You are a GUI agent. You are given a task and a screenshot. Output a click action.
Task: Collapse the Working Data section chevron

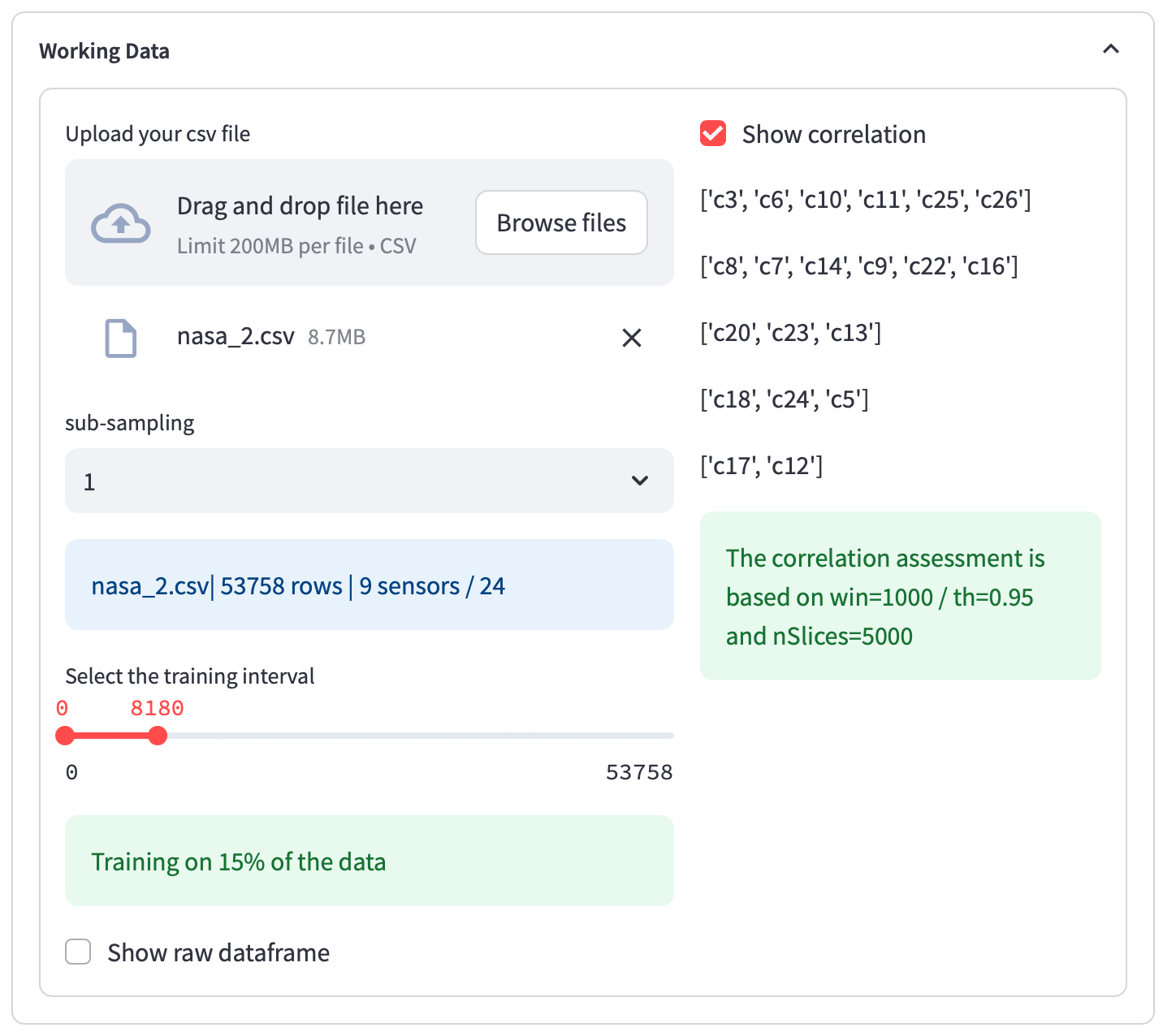click(x=1111, y=50)
